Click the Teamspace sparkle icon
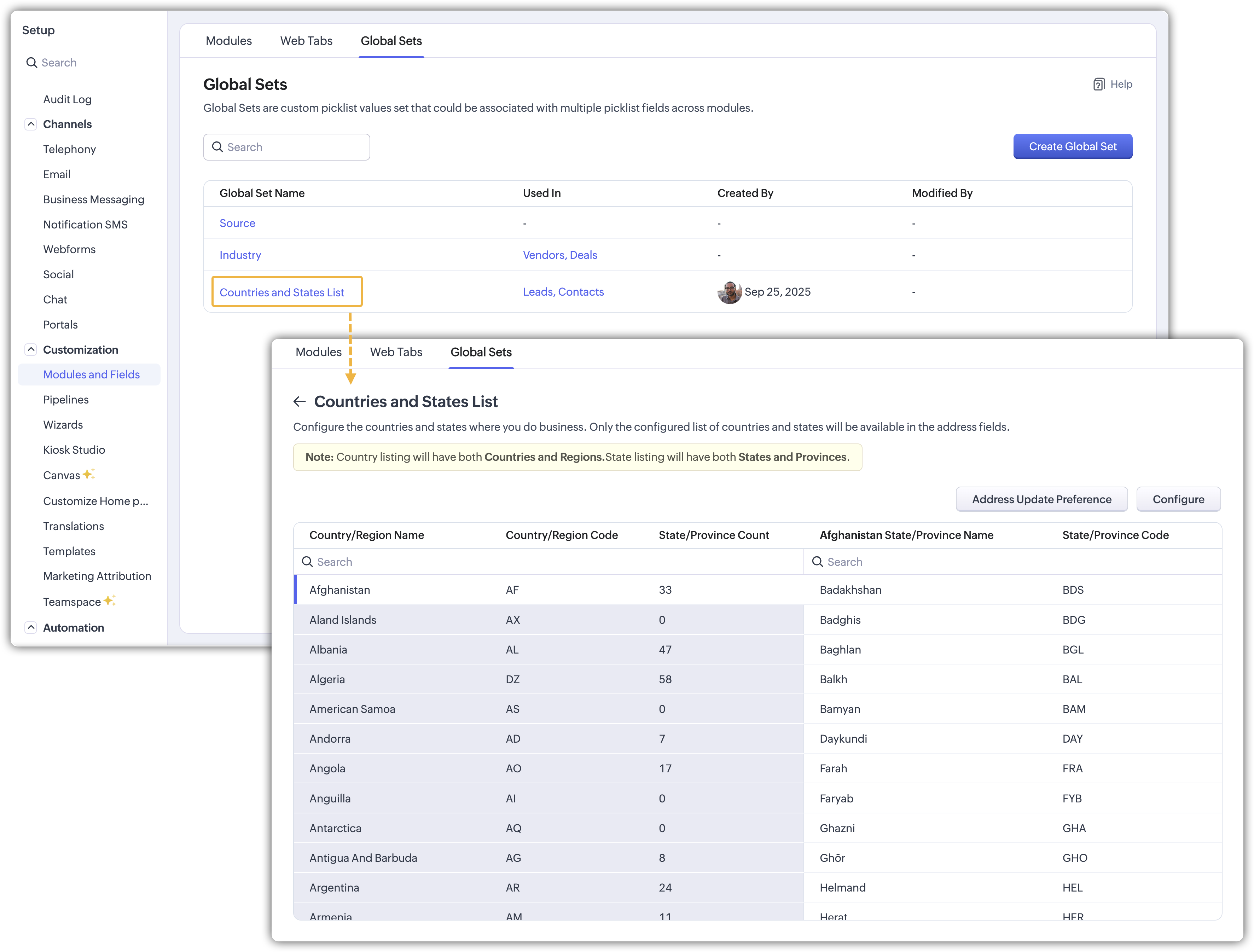The image size is (1254, 952). (x=109, y=600)
